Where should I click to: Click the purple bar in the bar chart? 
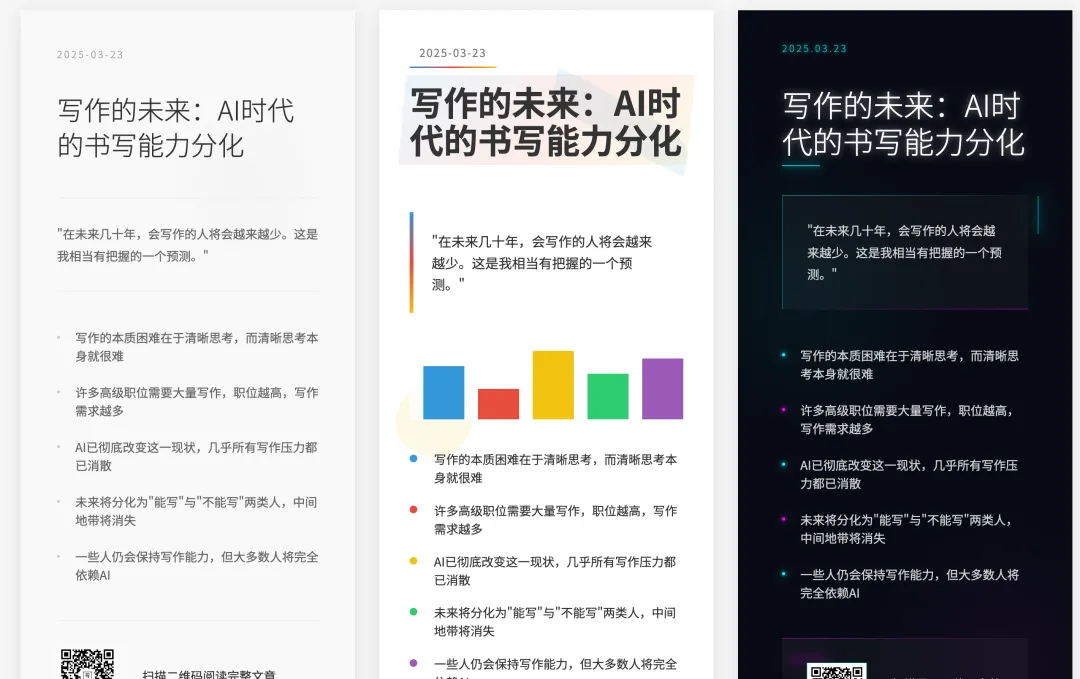(x=663, y=388)
